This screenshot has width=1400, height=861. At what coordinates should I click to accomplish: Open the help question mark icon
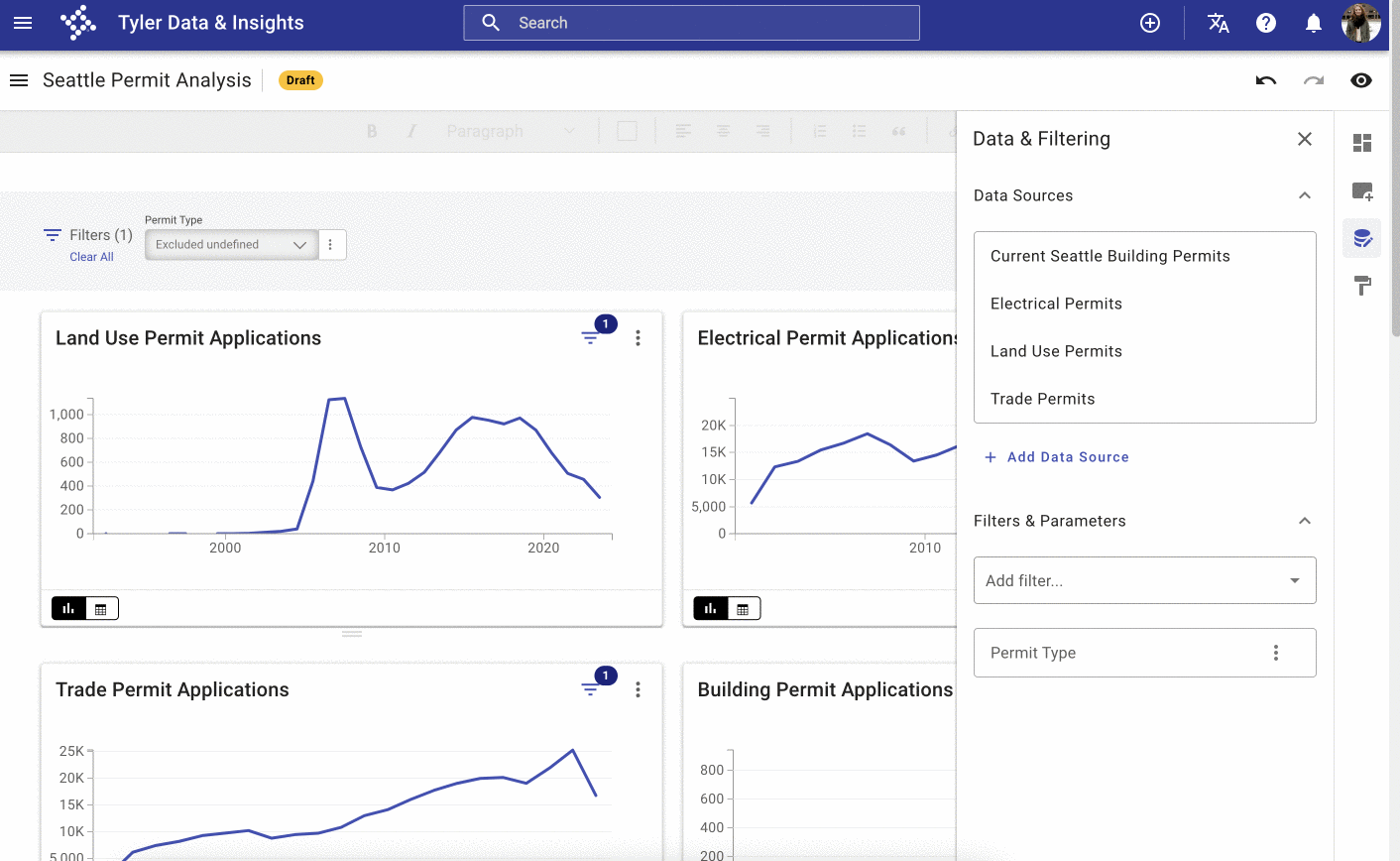click(x=1266, y=23)
